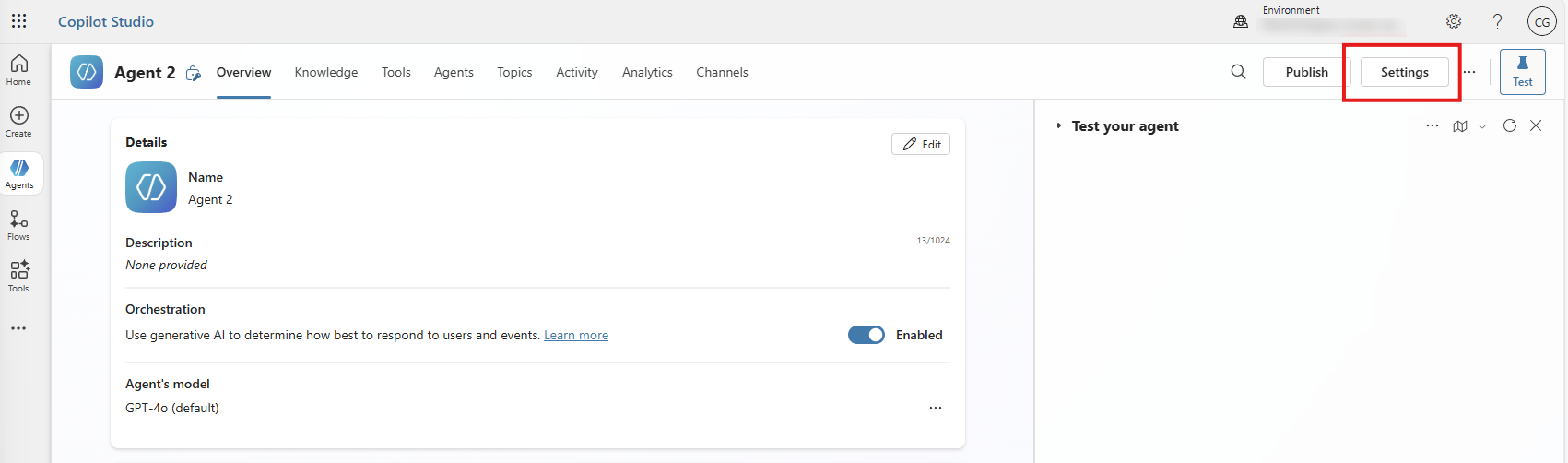Image resolution: width=1568 pixels, height=463 pixels.
Task: Open agent Settings button
Action: pos(1404,72)
